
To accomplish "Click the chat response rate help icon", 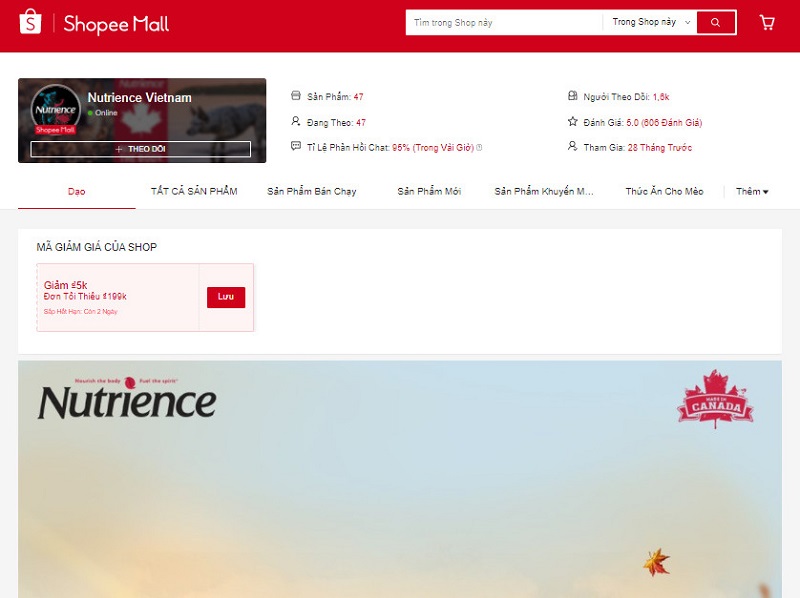I will coord(479,147).
